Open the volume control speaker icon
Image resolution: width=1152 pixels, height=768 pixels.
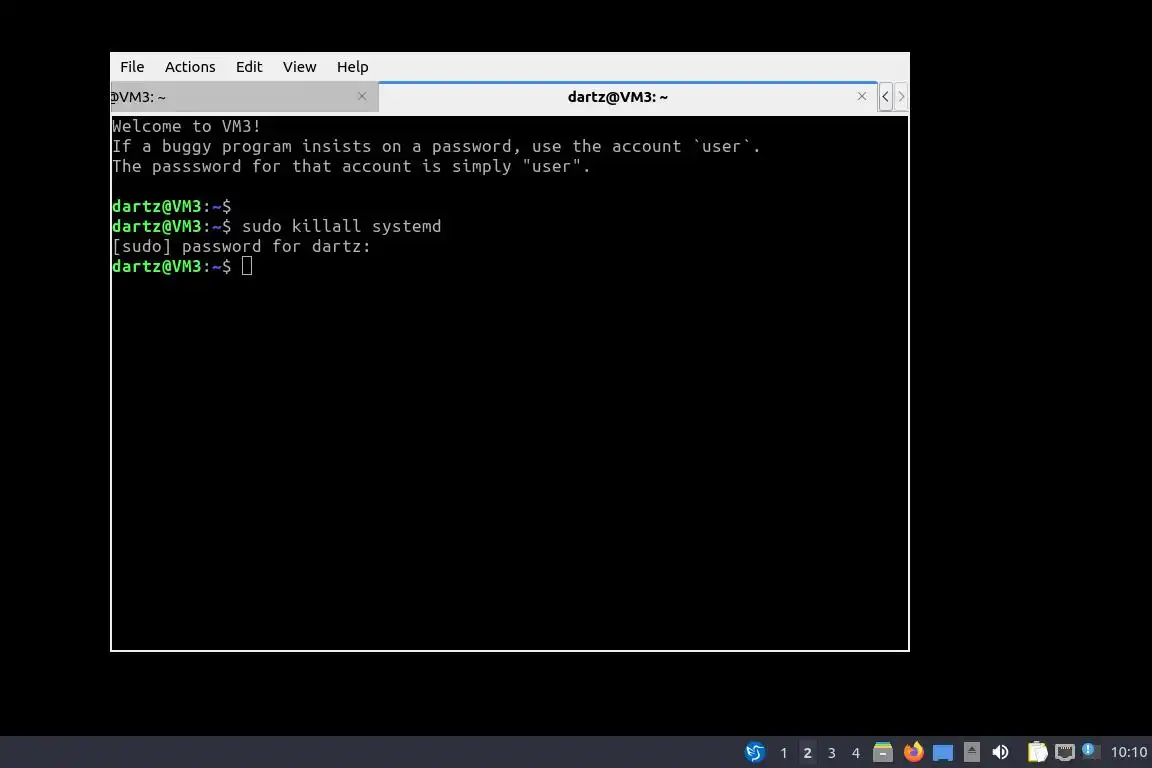[x=1000, y=752]
